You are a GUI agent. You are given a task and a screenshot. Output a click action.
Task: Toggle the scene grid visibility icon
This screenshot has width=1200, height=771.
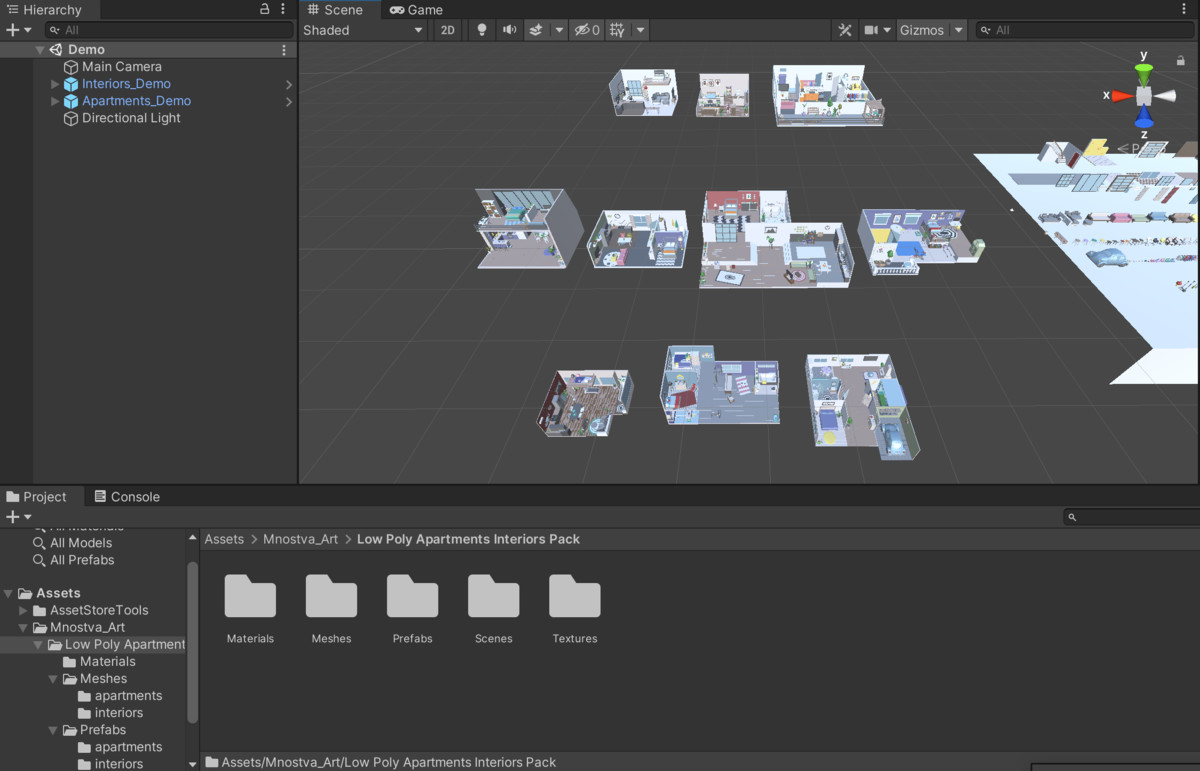[x=618, y=30]
